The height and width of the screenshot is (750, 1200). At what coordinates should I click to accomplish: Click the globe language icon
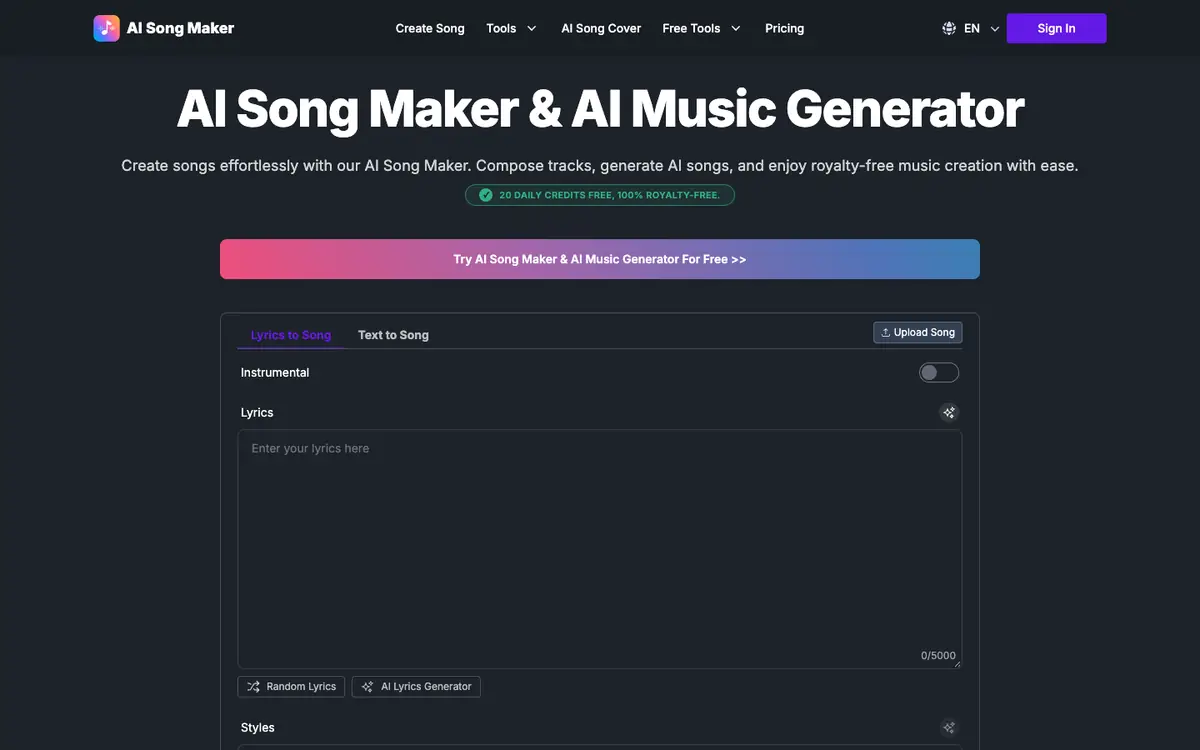click(x=949, y=28)
